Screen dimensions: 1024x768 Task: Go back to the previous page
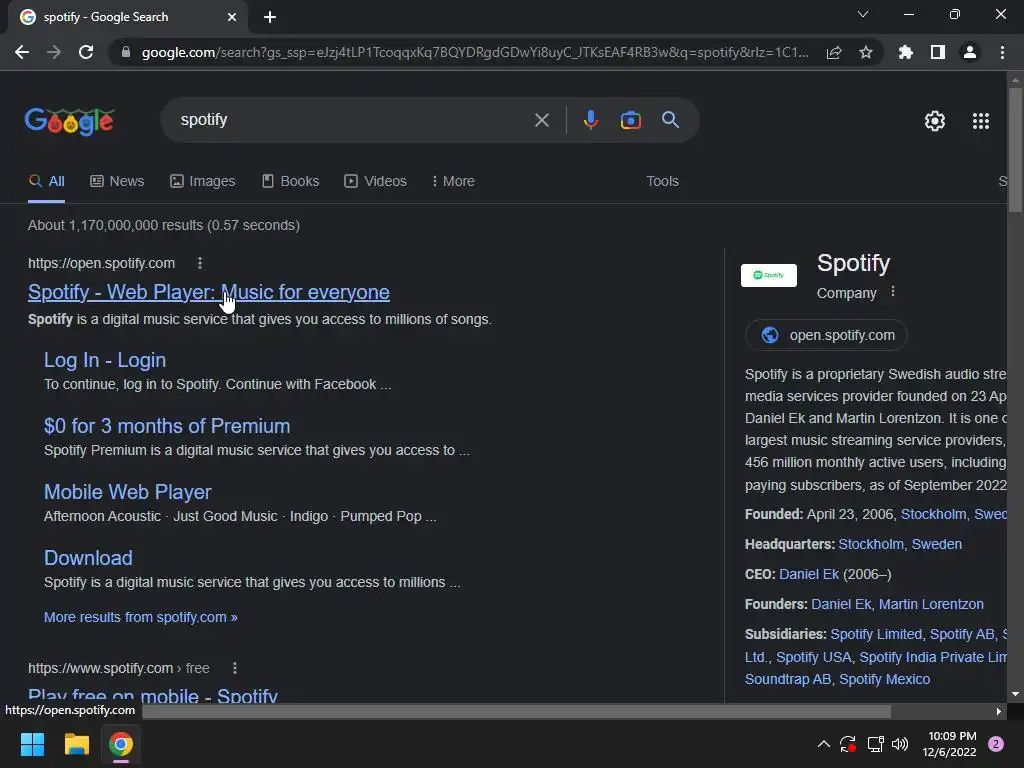(x=22, y=52)
